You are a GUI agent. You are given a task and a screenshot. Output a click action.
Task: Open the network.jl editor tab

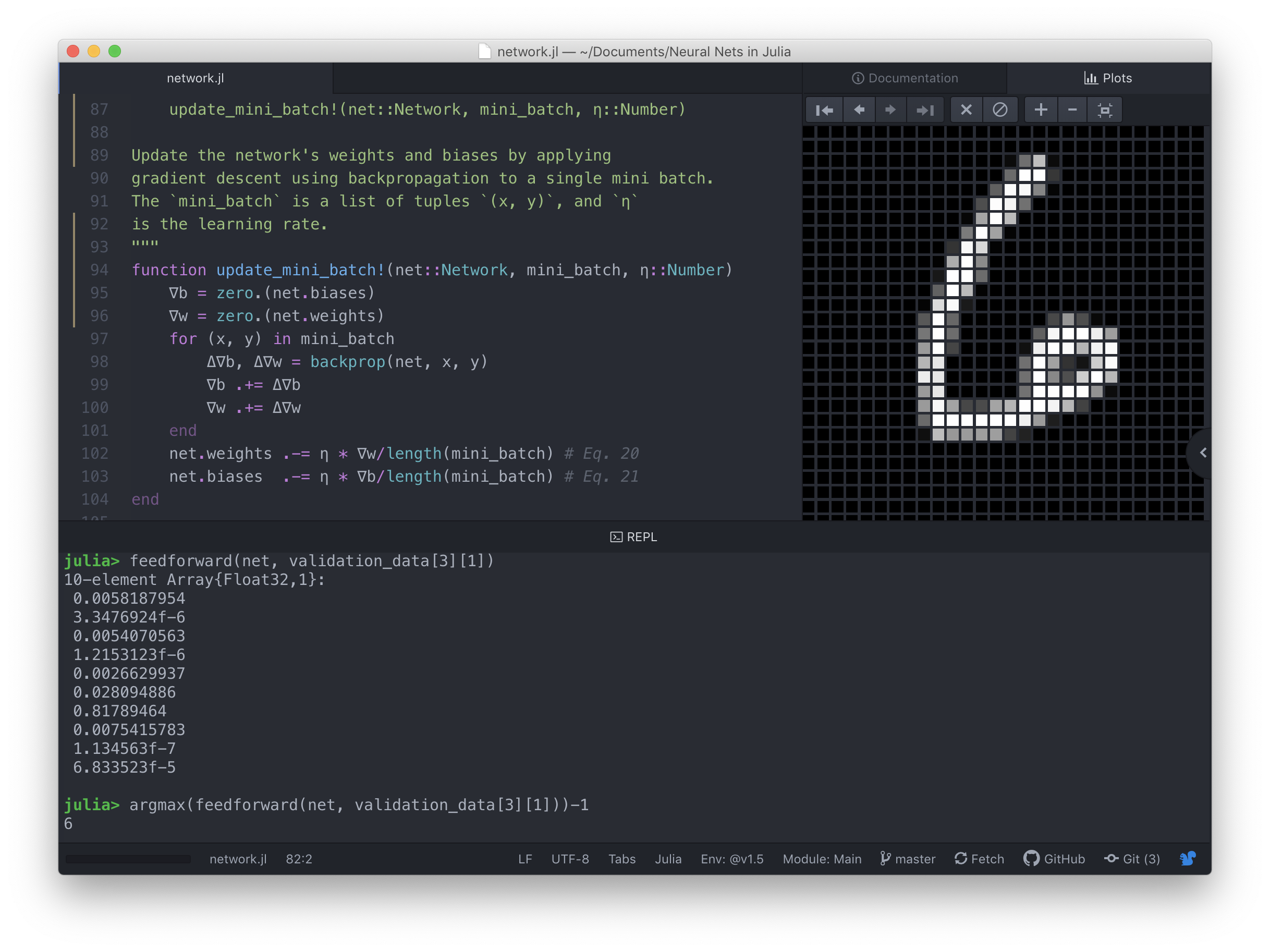[x=195, y=78]
